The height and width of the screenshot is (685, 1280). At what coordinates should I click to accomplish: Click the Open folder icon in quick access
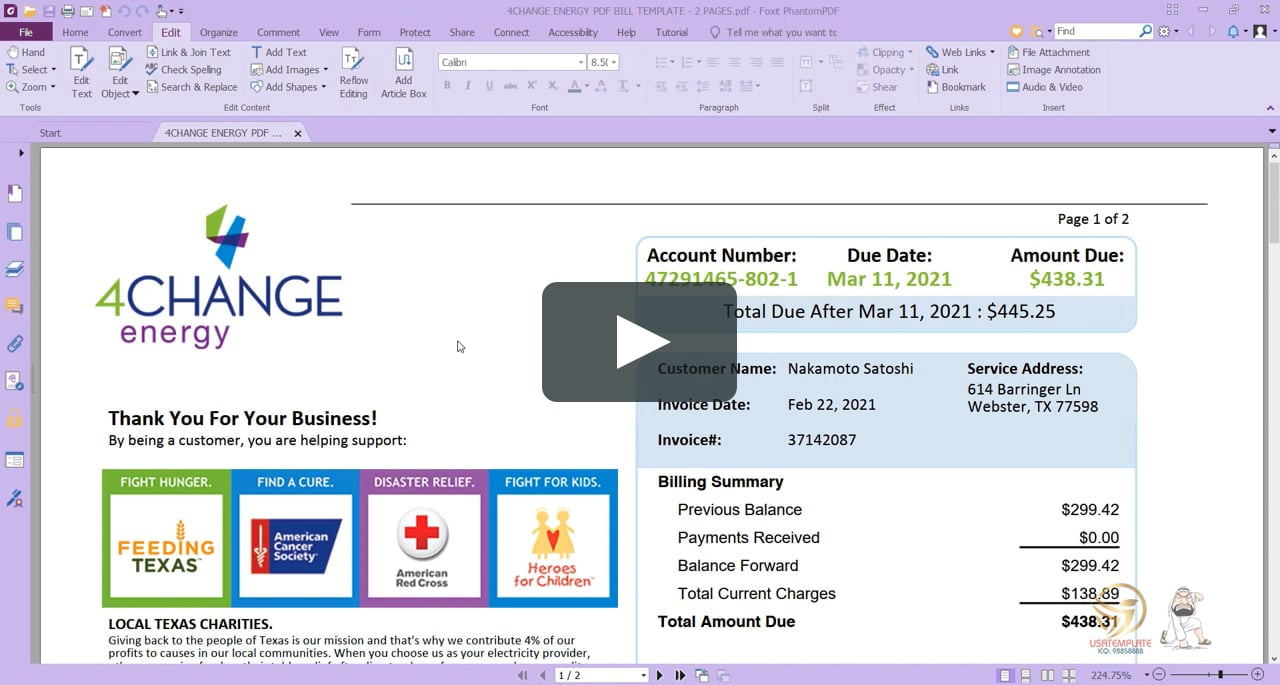30,11
